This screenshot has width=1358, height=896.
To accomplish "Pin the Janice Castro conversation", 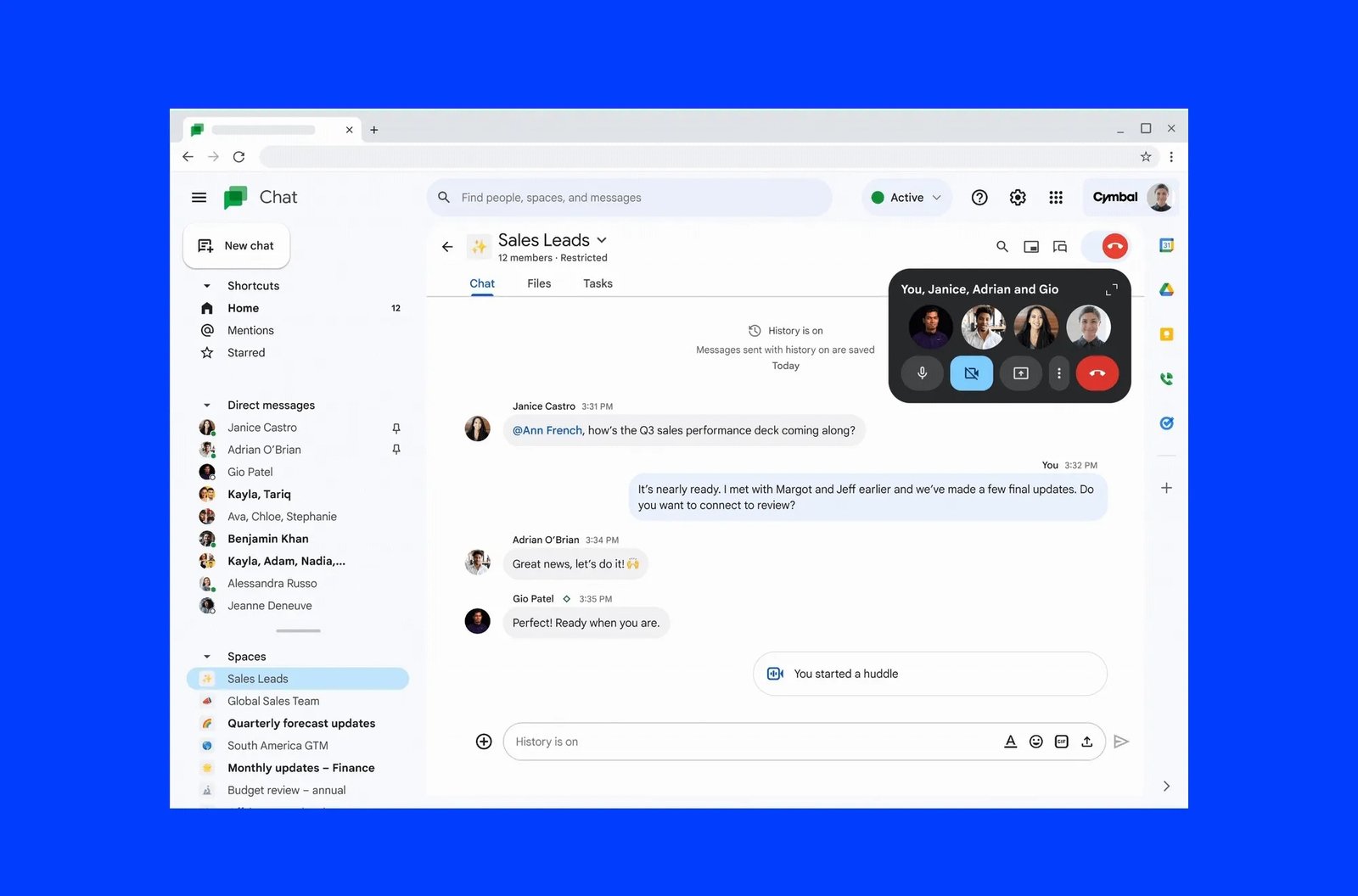I will tap(396, 428).
